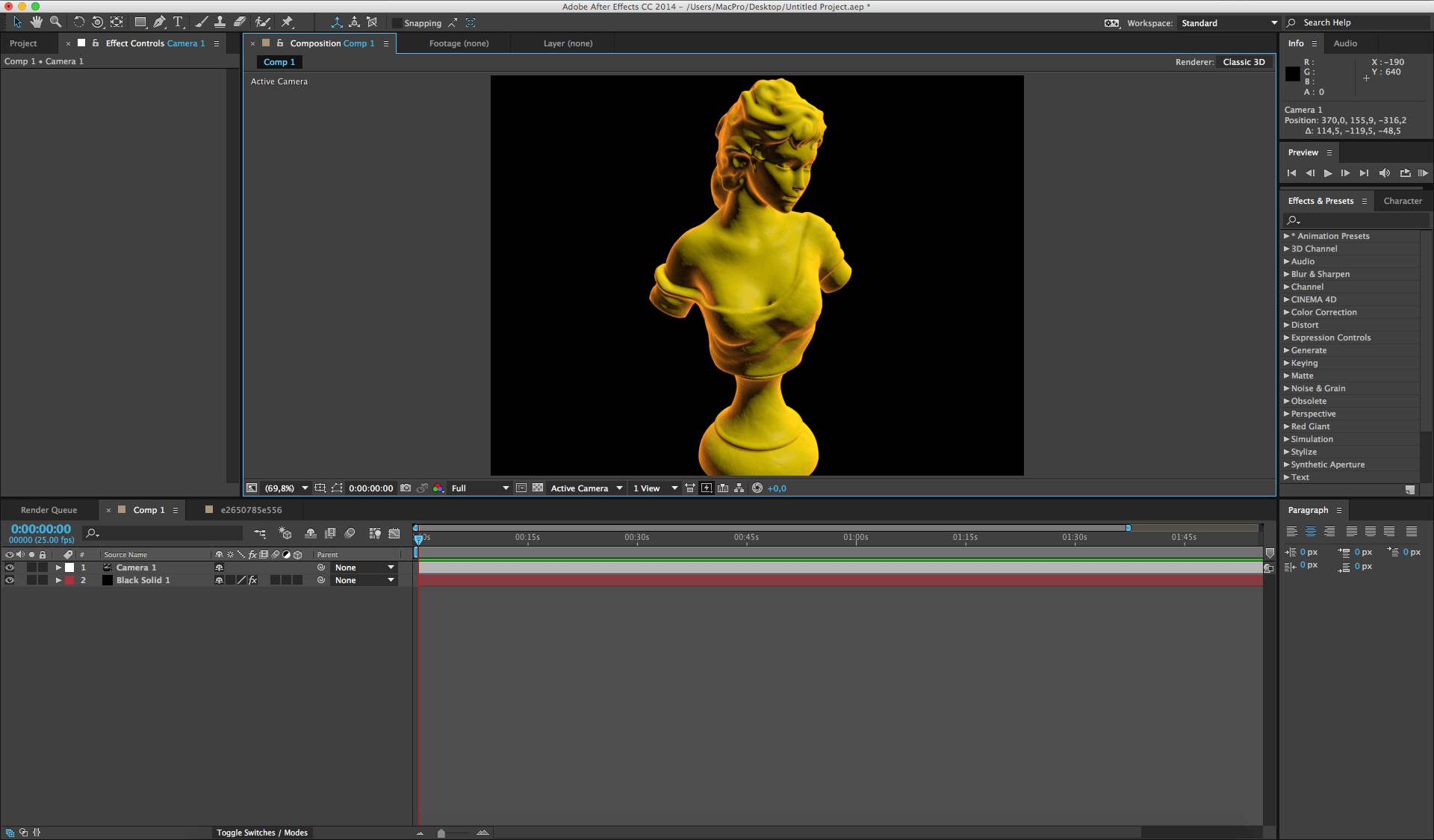Click the Classic 3D renderer button

[x=1244, y=62]
